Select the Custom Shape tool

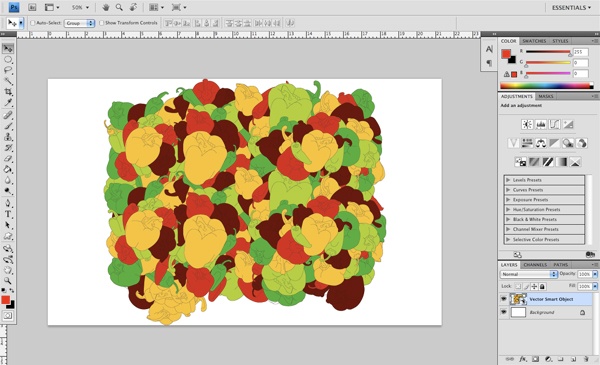click(8, 236)
